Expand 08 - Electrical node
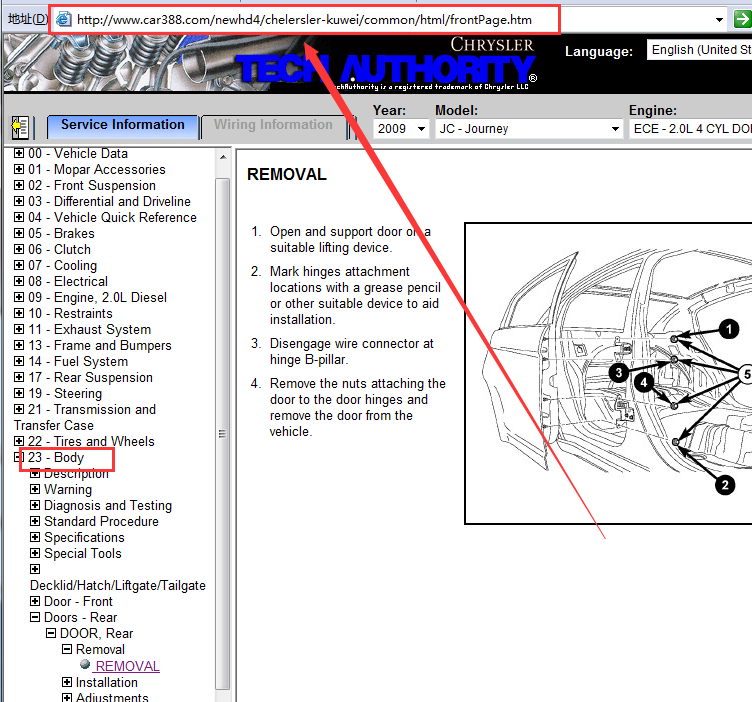The height and width of the screenshot is (702, 752). click(19, 281)
